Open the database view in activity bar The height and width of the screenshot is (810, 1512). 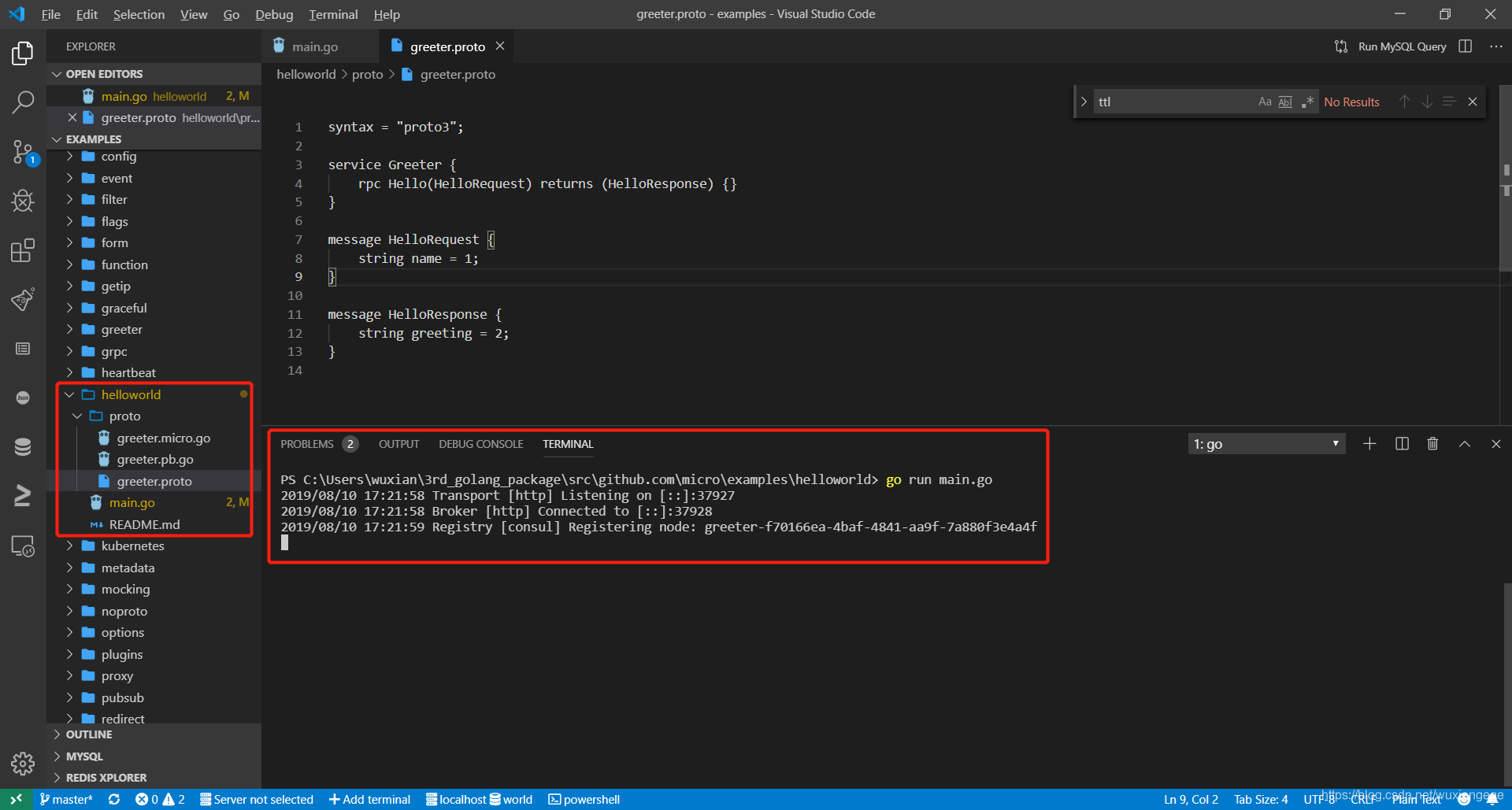tap(23, 446)
